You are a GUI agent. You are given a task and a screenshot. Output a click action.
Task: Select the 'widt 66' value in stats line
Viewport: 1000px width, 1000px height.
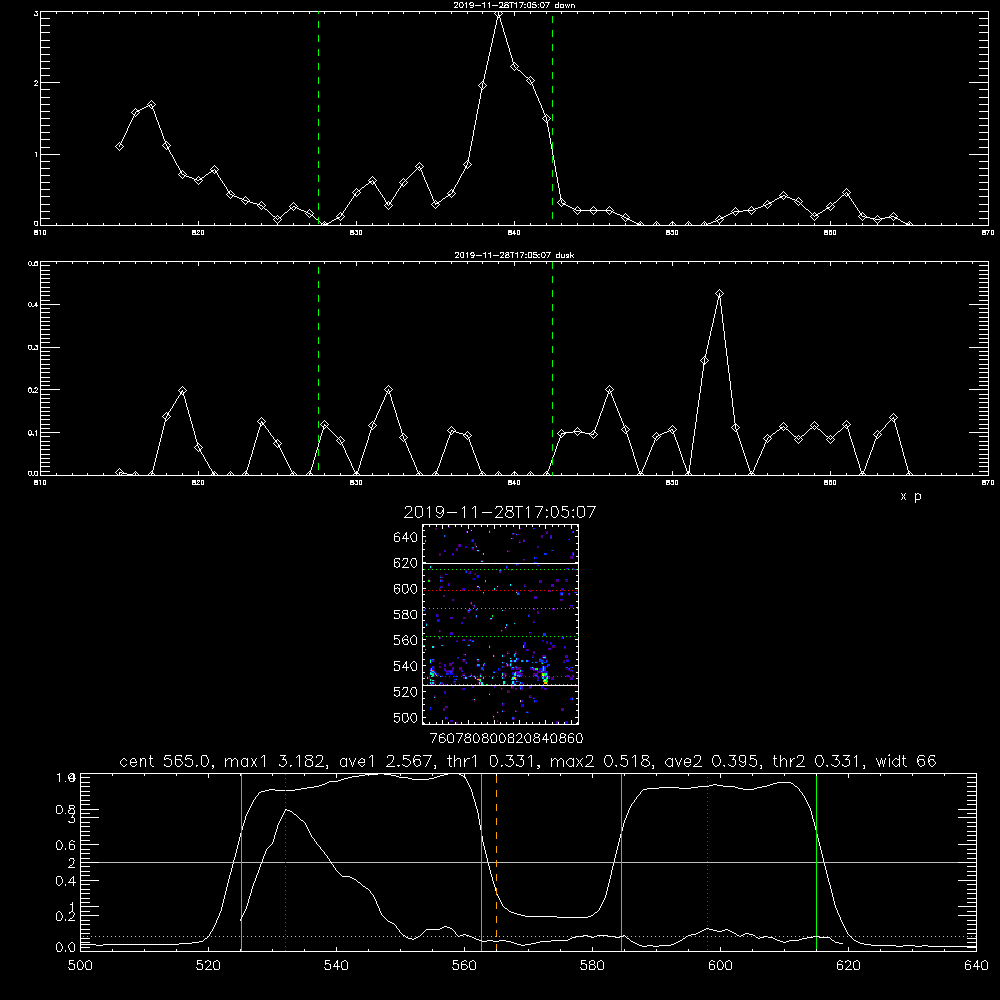[x=906, y=761]
